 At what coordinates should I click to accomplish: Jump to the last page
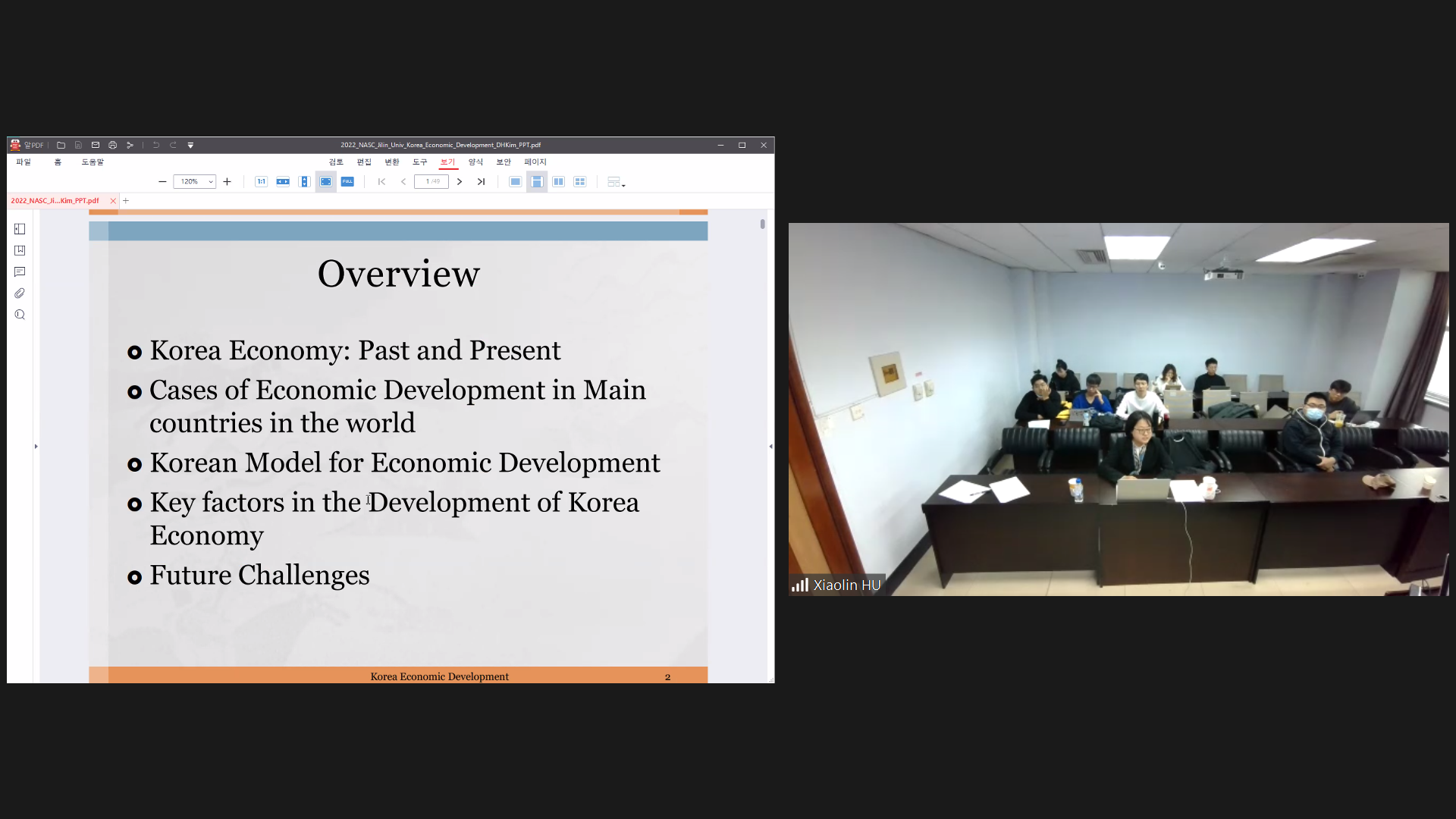pyautogui.click(x=481, y=182)
